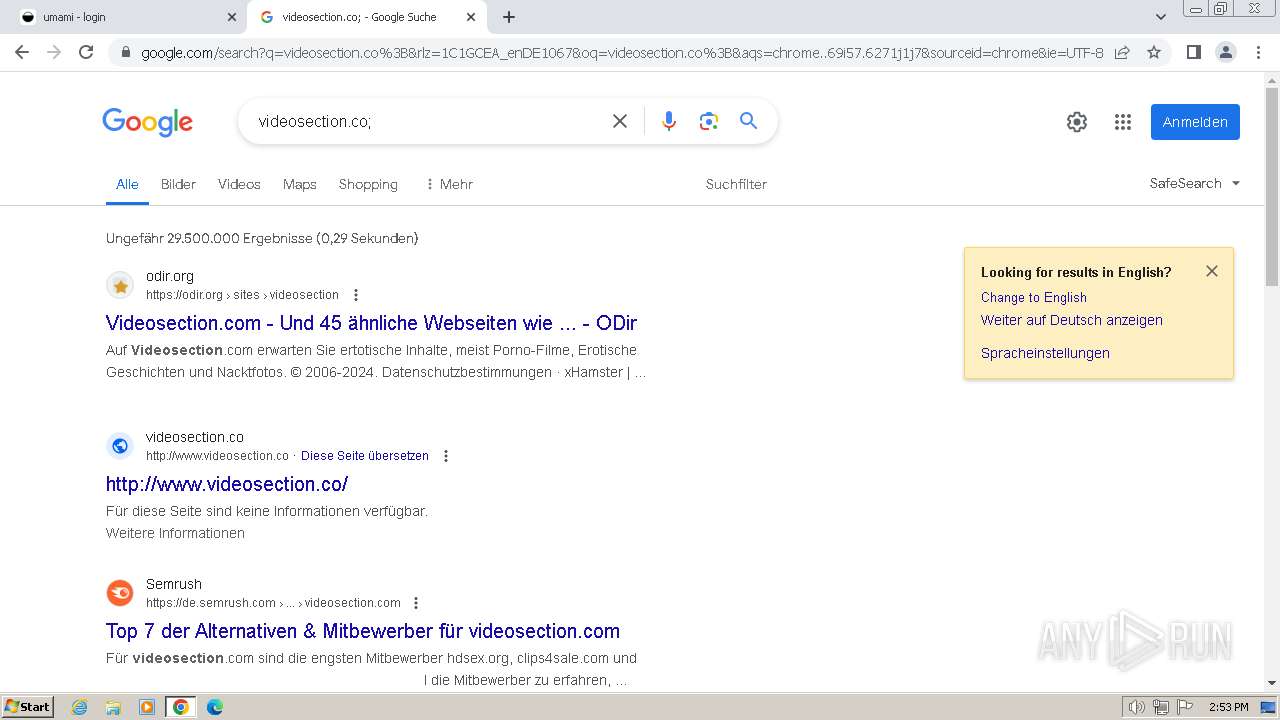Open the Chrome three-dot menu
The width and height of the screenshot is (1280, 720).
(1258, 52)
